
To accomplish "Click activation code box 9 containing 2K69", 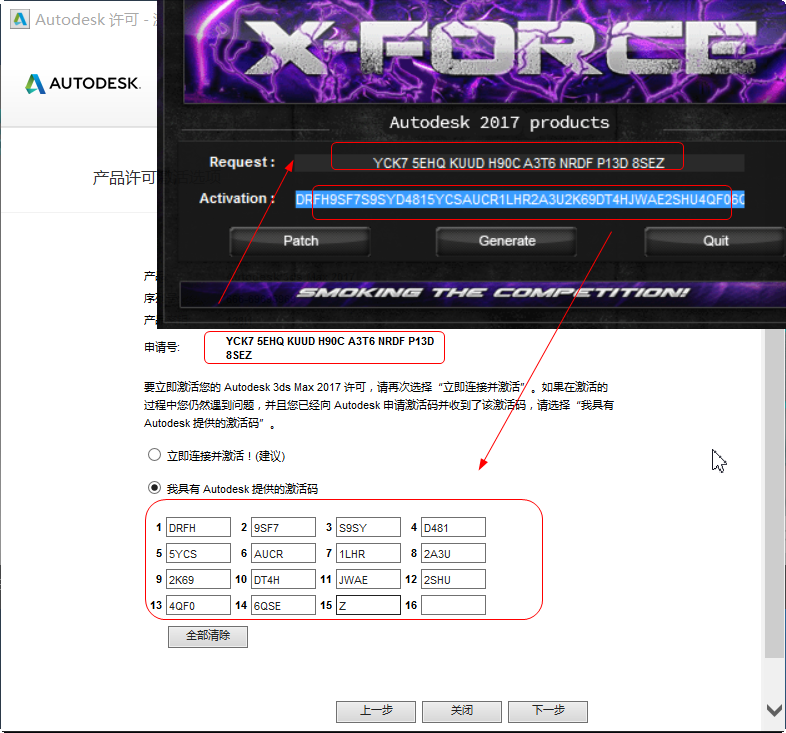I will [x=199, y=580].
